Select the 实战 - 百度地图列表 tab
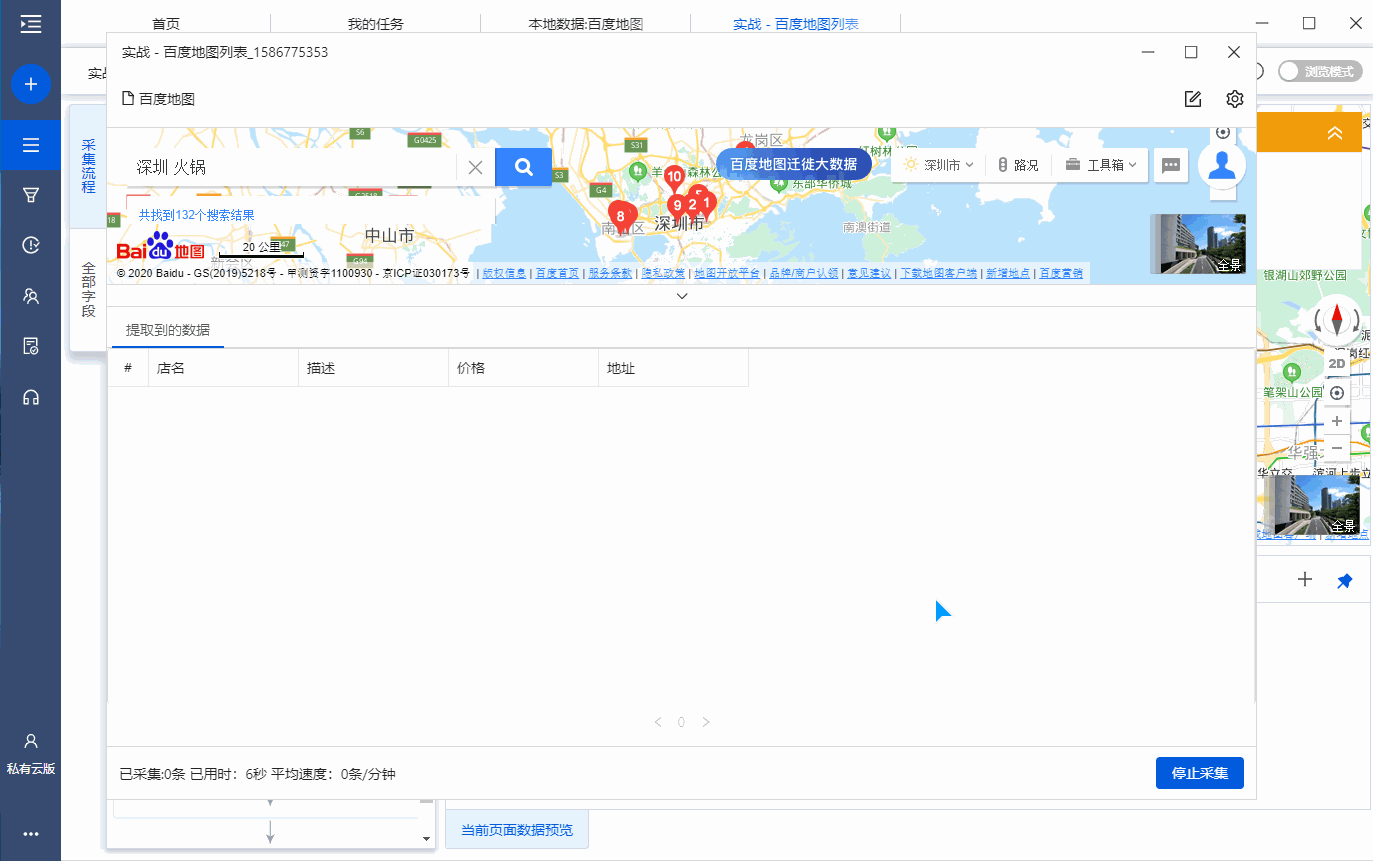The width and height of the screenshot is (1373, 861). pos(795,24)
